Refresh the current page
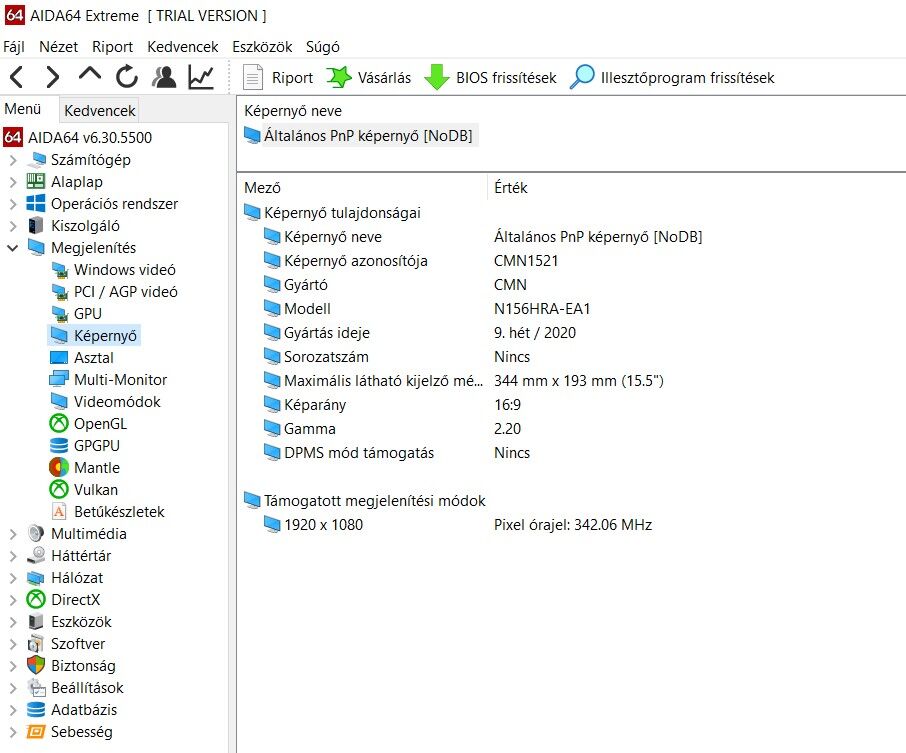This screenshot has width=906, height=753. coord(127,77)
